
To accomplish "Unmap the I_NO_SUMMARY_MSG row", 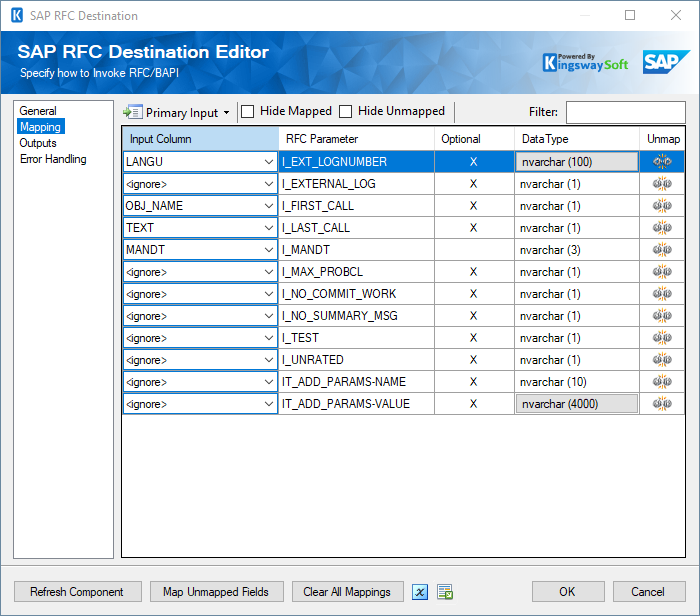I will point(662,316).
